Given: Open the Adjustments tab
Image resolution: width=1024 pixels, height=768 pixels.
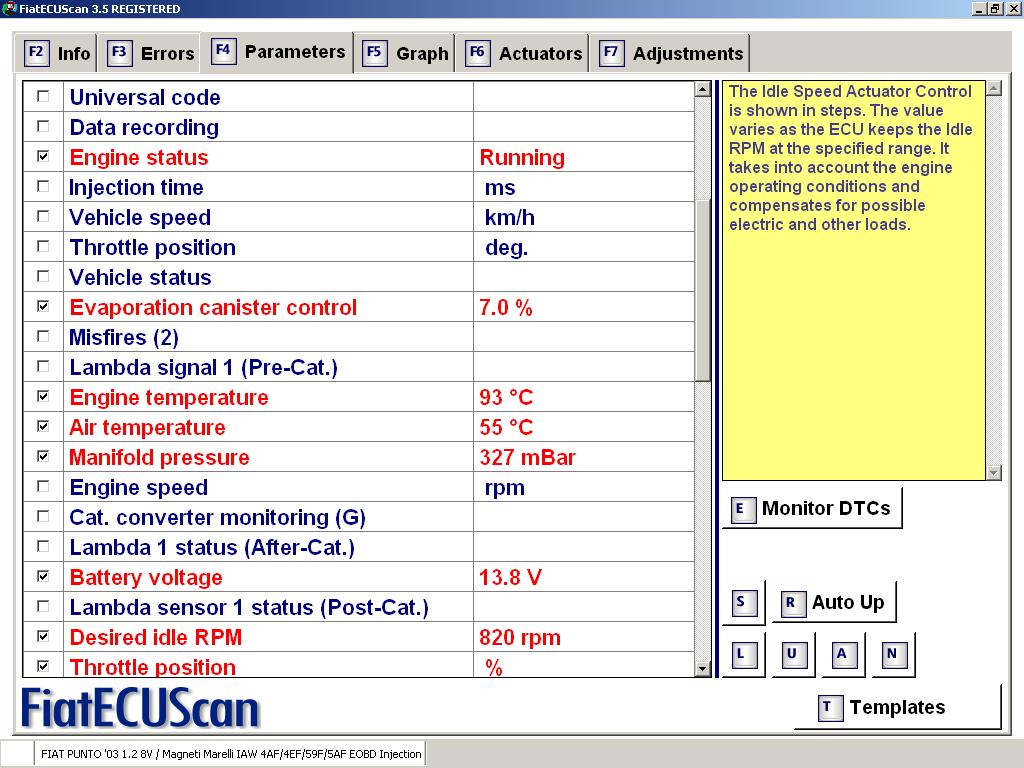Looking at the screenshot, I should pyautogui.click(x=669, y=53).
